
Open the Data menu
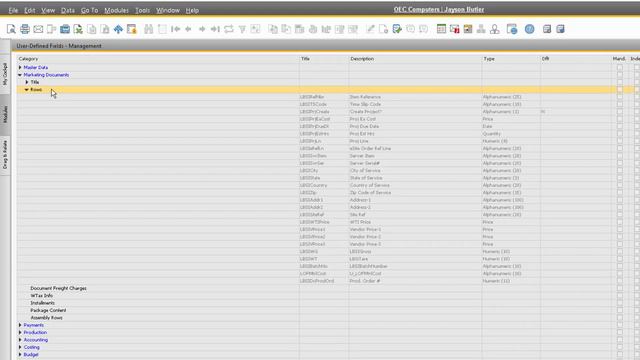coord(68,10)
